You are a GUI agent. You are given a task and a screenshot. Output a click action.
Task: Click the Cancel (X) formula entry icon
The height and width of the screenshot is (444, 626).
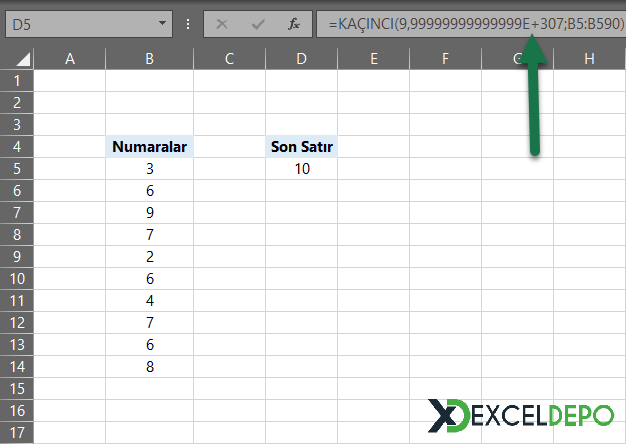(x=222, y=24)
